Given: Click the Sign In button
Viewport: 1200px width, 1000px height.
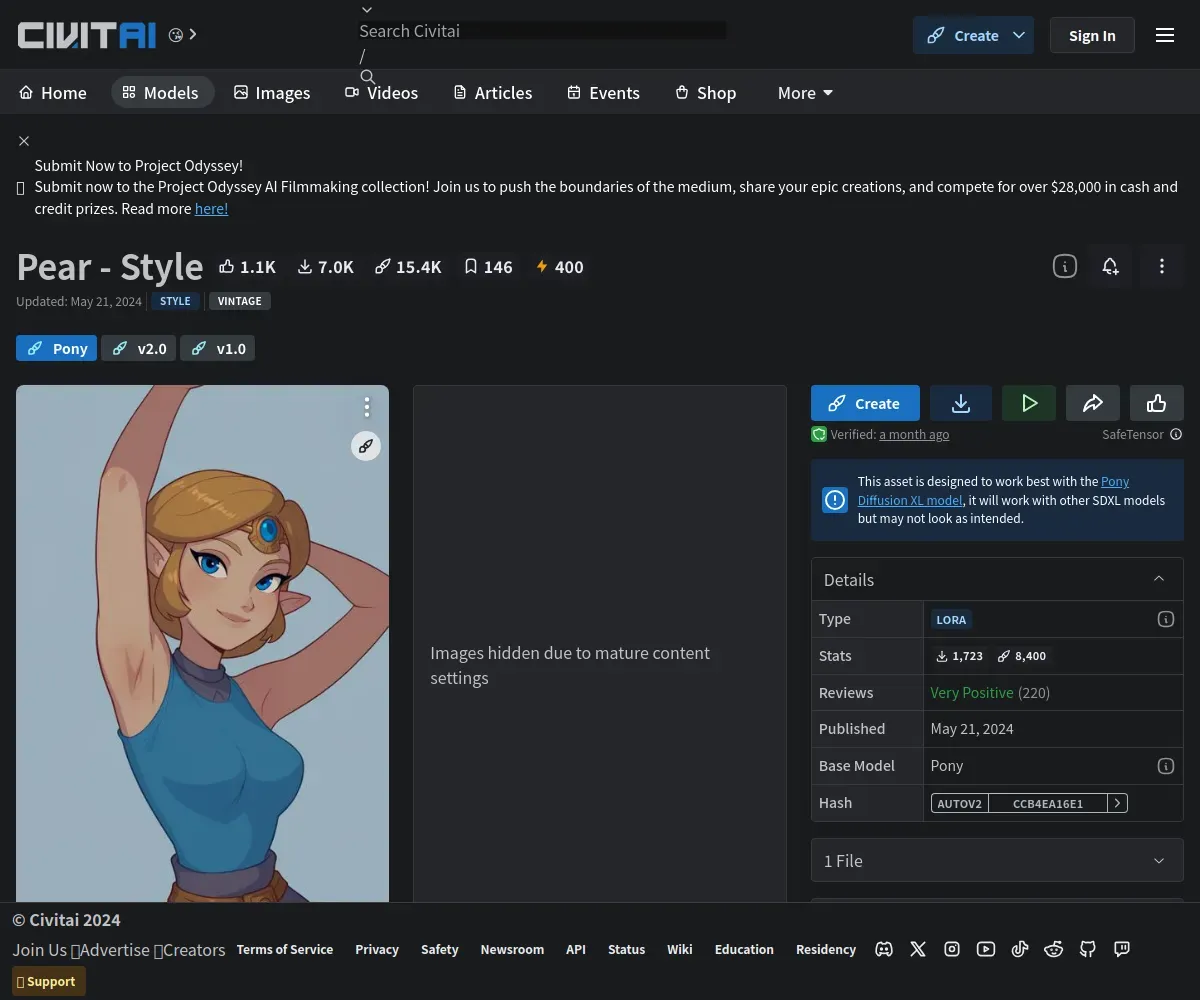Looking at the screenshot, I should [1091, 35].
